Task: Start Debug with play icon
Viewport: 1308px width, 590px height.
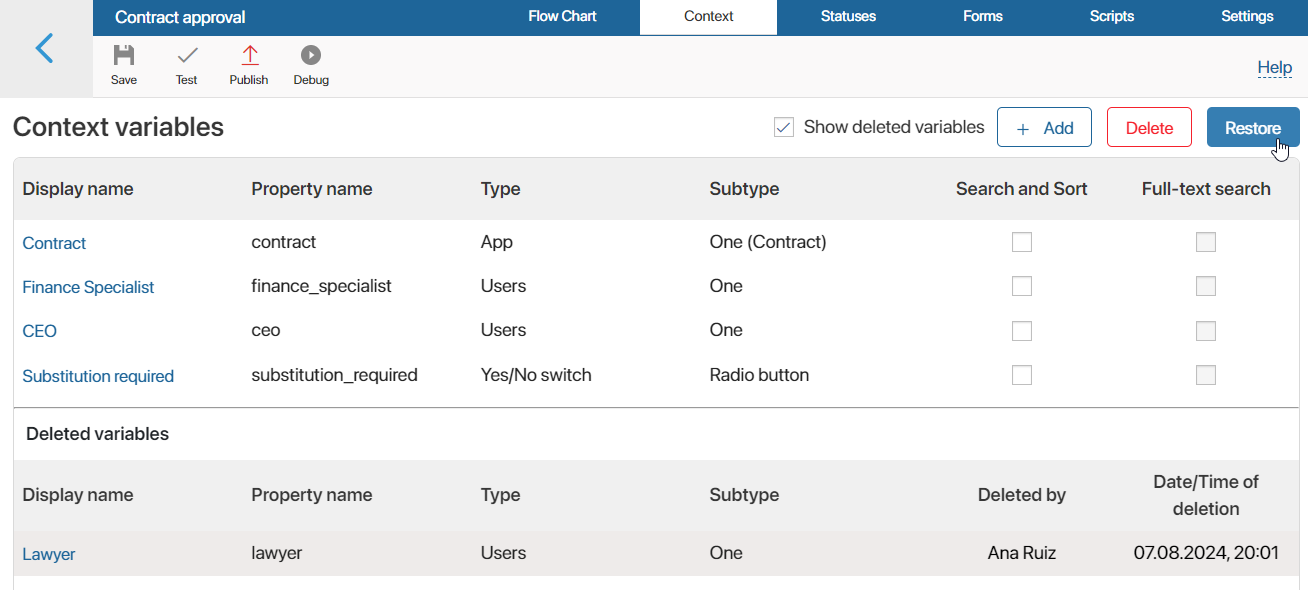Action: [x=311, y=56]
